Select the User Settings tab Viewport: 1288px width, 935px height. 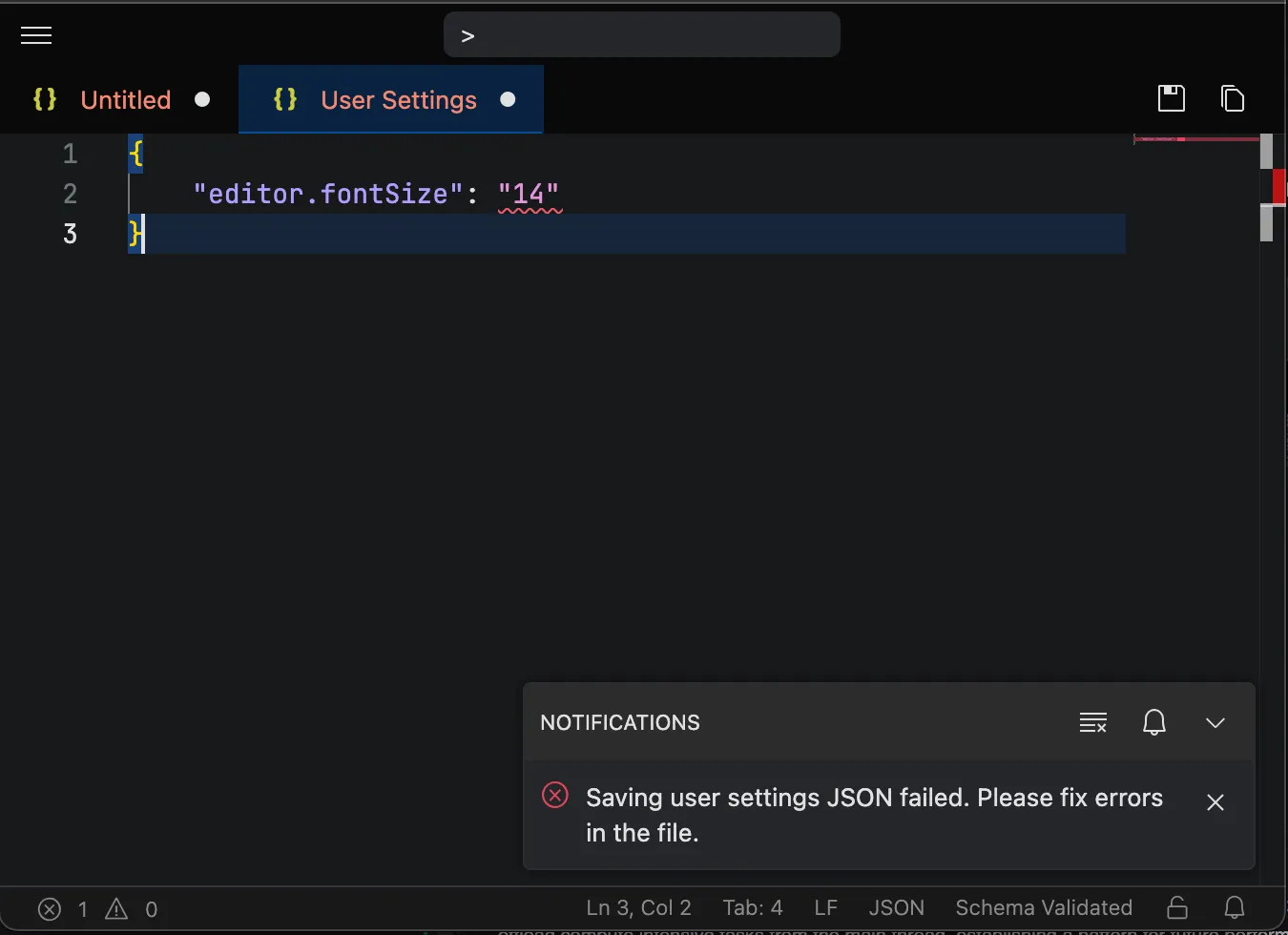pos(398,100)
